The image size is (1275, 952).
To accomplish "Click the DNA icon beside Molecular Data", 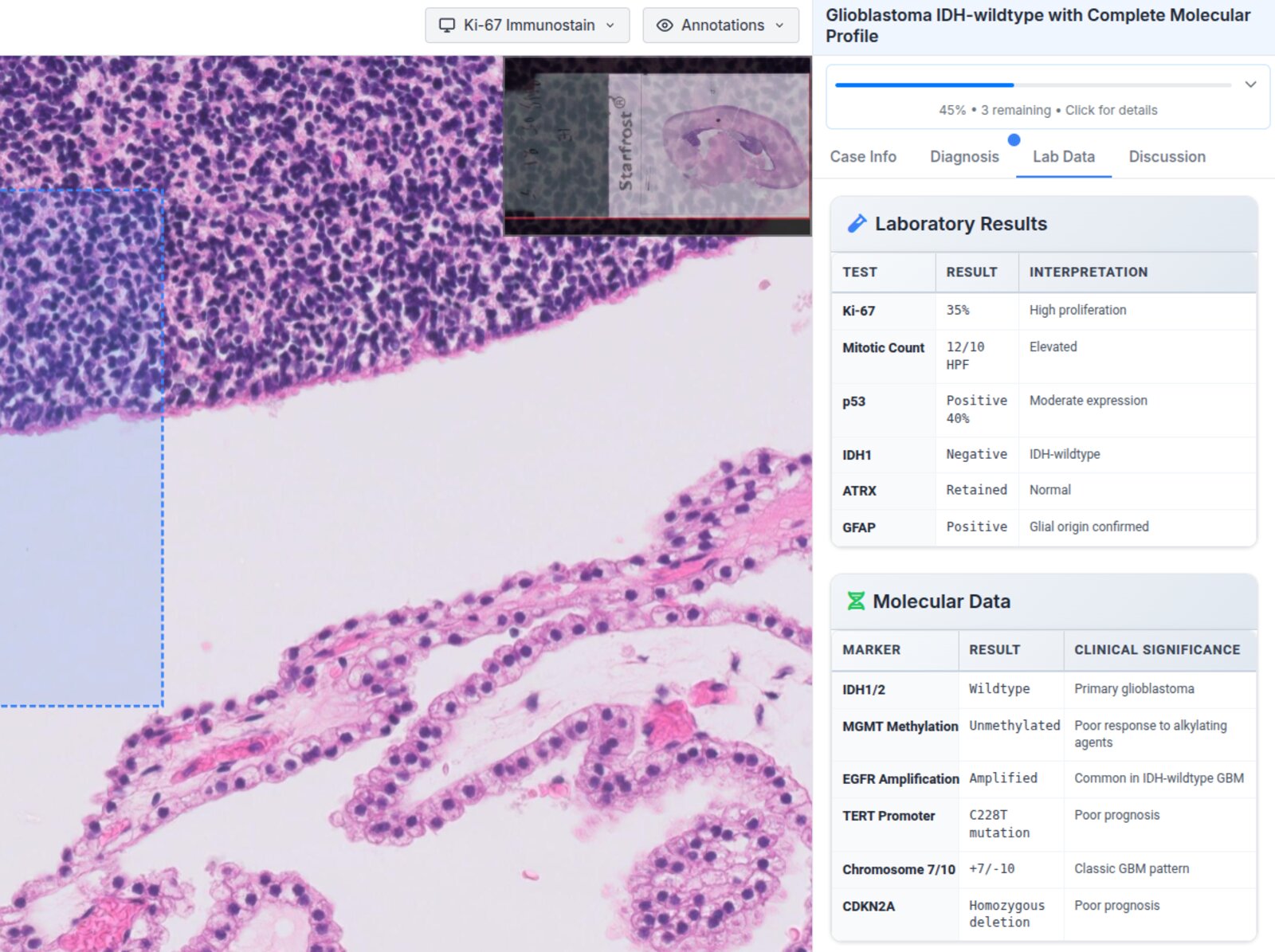I will point(855,601).
